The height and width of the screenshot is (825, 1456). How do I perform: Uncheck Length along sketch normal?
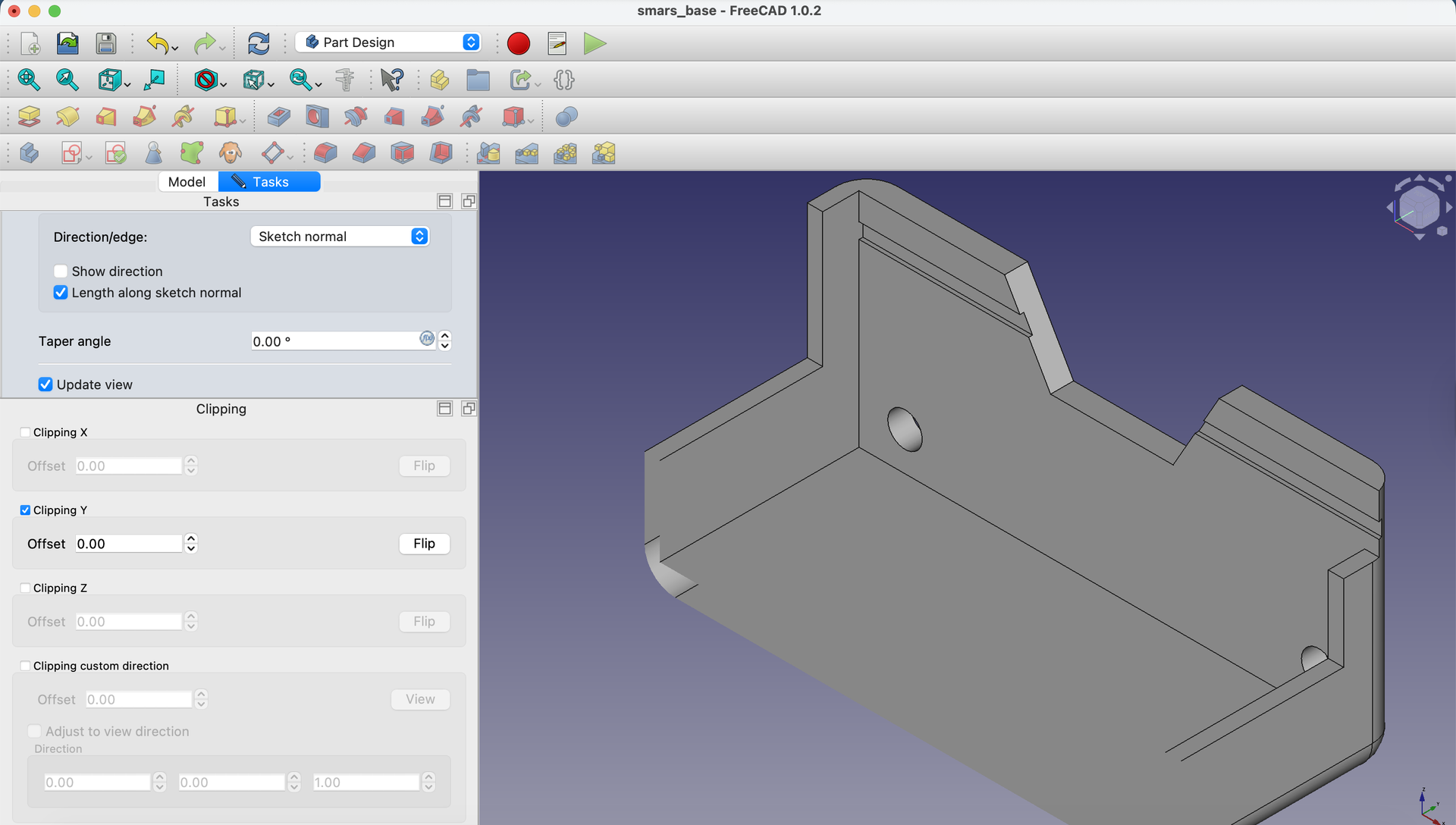click(x=61, y=293)
